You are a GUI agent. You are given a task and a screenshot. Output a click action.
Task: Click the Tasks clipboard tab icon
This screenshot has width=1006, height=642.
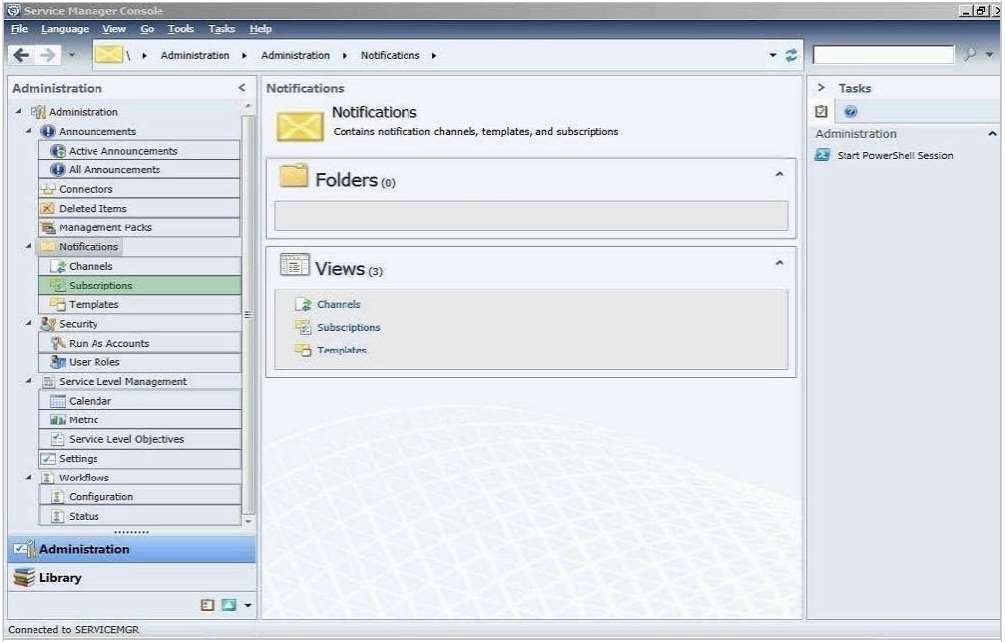click(x=821, y=112)
